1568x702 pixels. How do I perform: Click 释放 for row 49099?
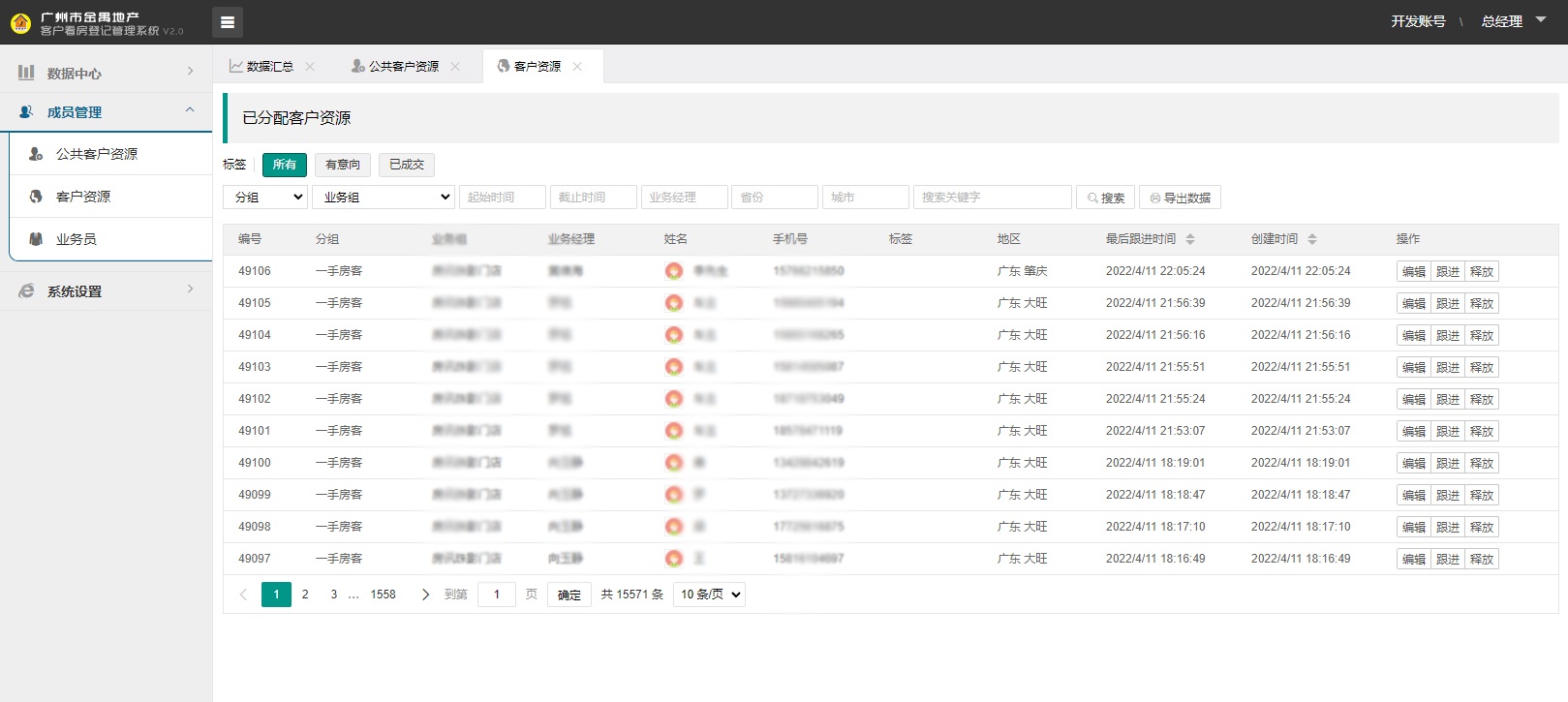click(x=1482, y=496)
